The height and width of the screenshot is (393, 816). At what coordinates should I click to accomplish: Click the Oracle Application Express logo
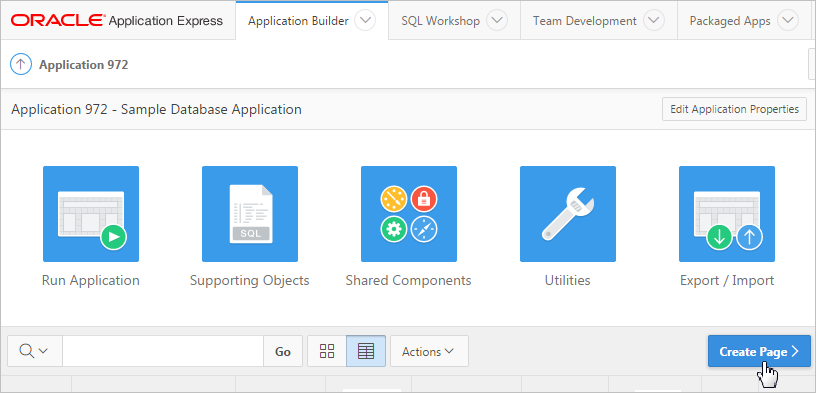pyautogui.click(x=117, y=21)
